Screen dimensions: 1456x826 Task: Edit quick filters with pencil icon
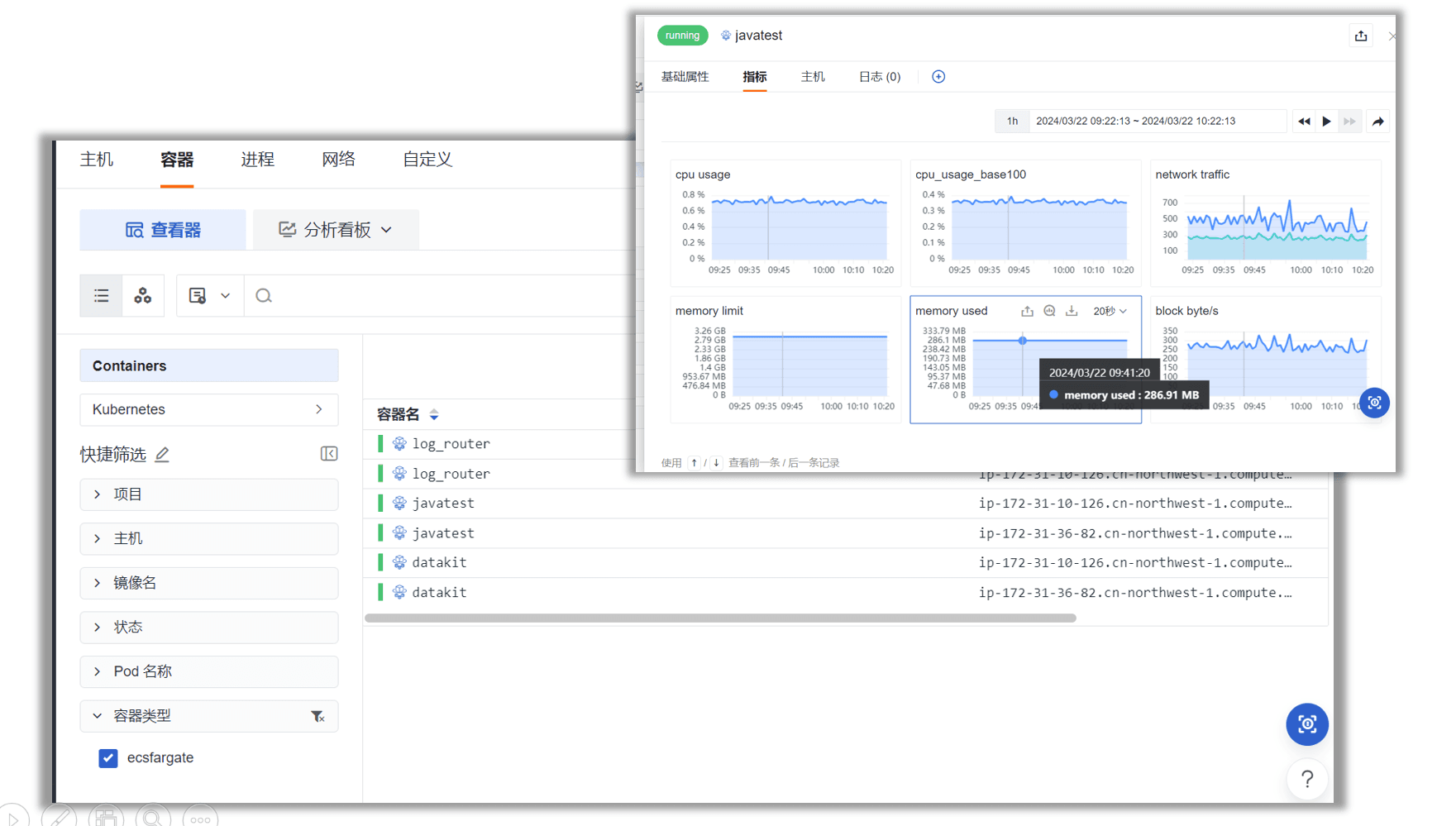[162, 454]
